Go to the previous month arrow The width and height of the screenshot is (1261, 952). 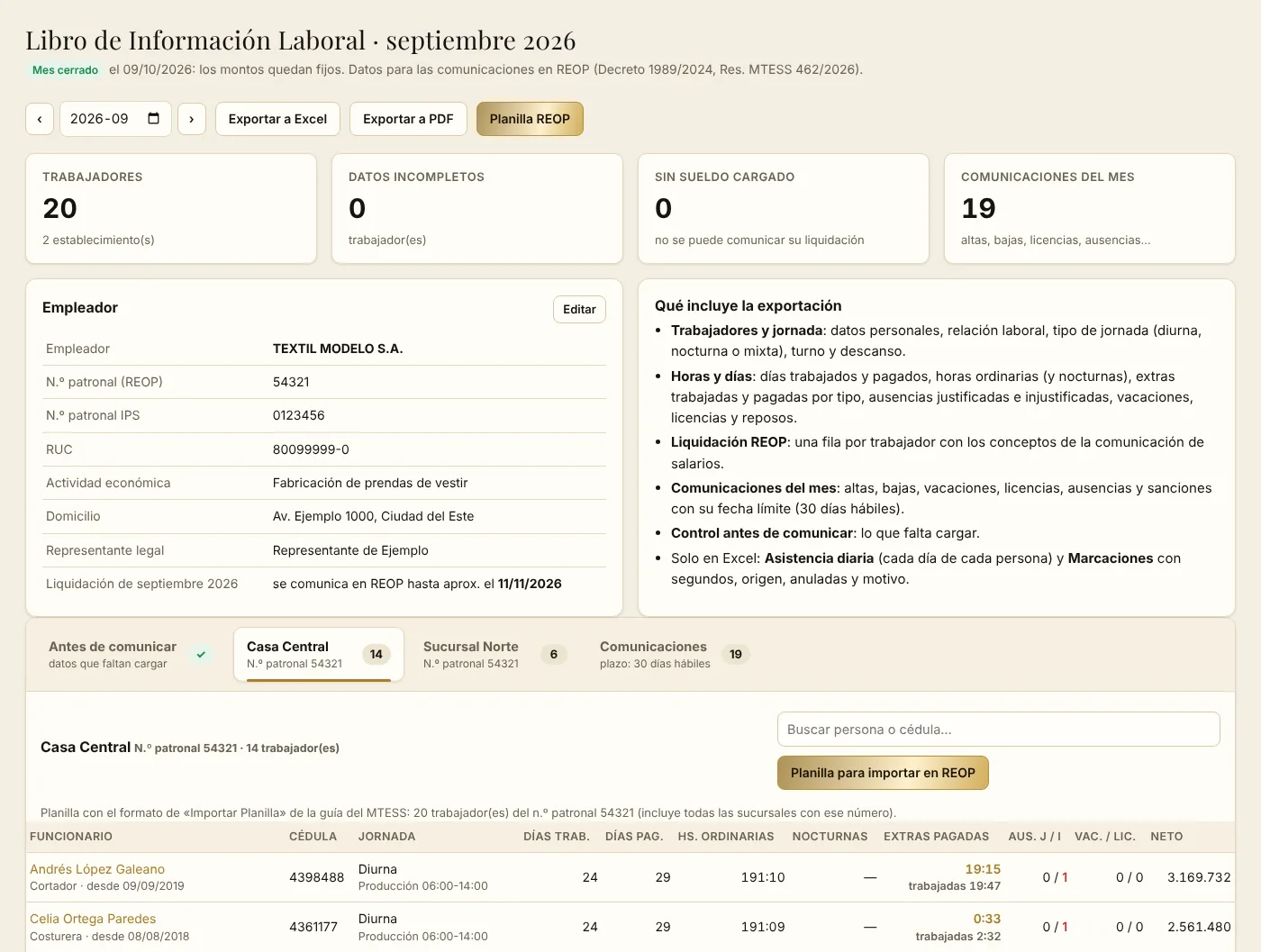click(x=40, y=119)
